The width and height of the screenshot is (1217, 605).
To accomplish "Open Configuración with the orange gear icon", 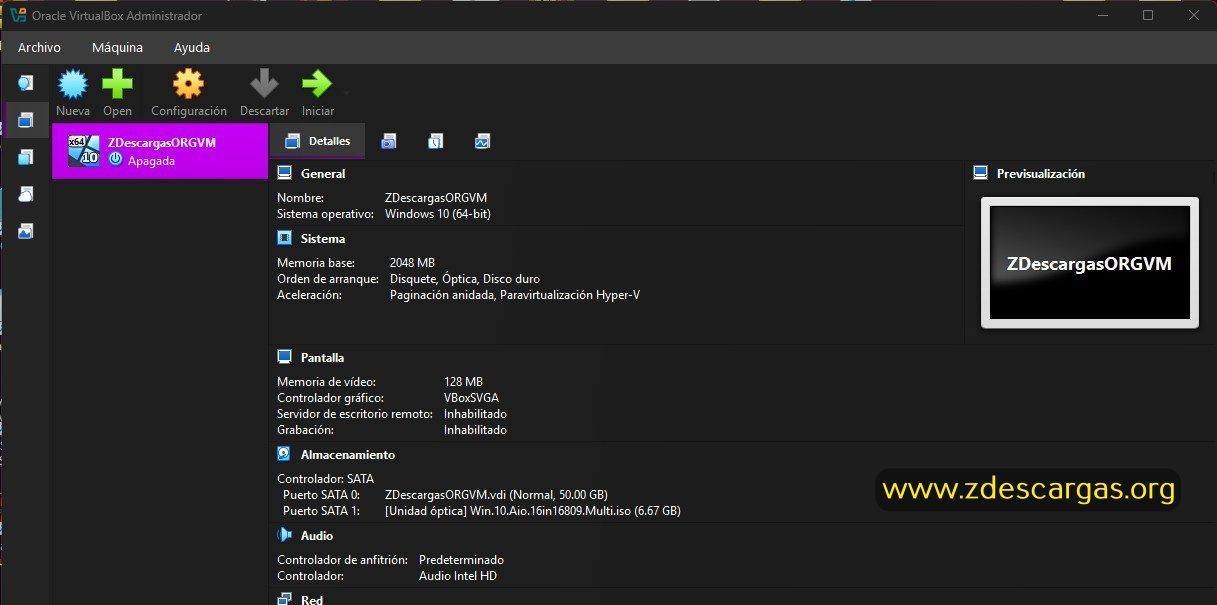I will click(x=188, y=83).
